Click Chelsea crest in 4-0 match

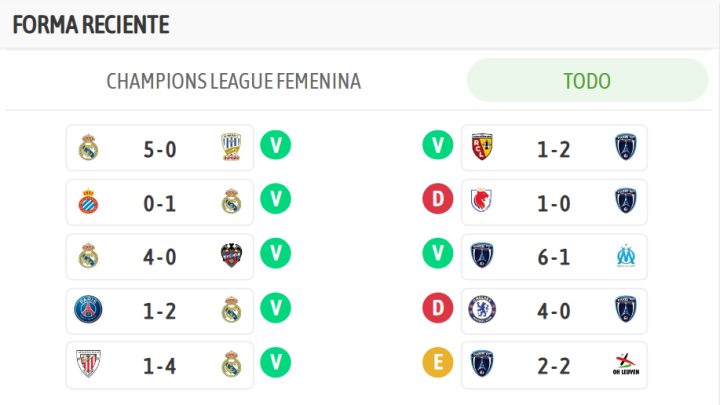484,311
